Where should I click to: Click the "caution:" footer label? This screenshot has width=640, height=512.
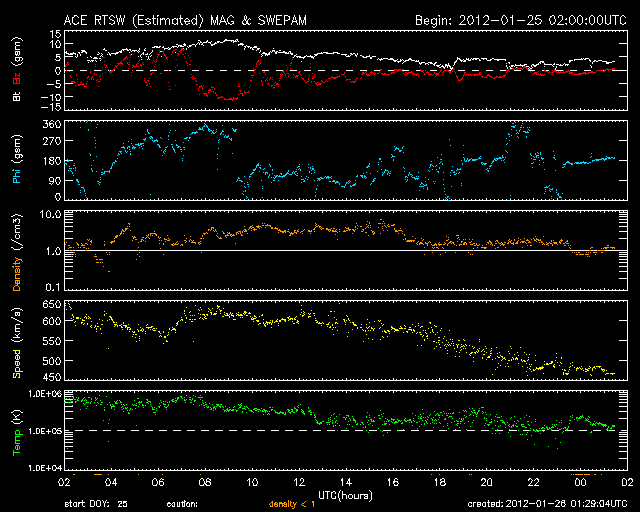[x=182, y=504]
